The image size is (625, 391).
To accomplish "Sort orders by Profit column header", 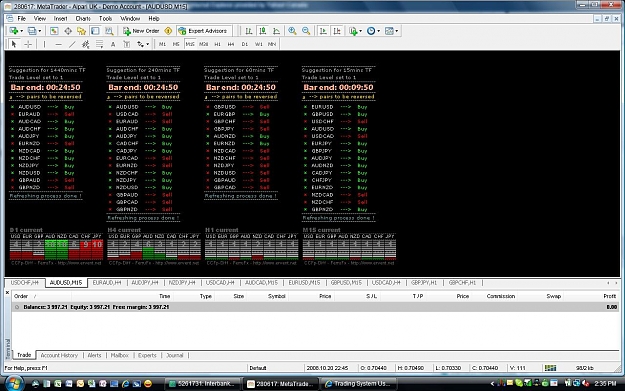I will (609, 296).
